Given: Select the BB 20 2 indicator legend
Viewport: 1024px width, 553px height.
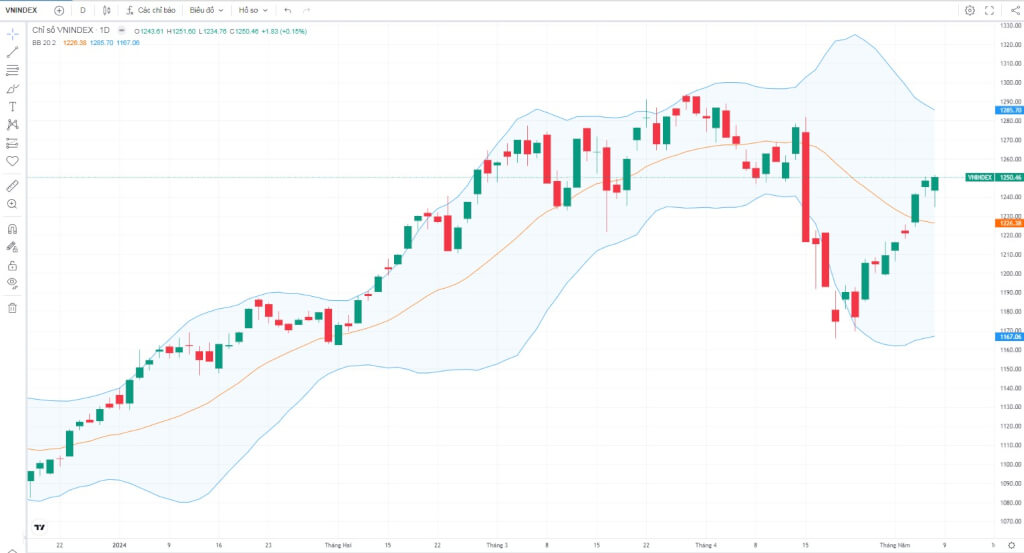Looking at the screenshot, I should tap(44, 42).
